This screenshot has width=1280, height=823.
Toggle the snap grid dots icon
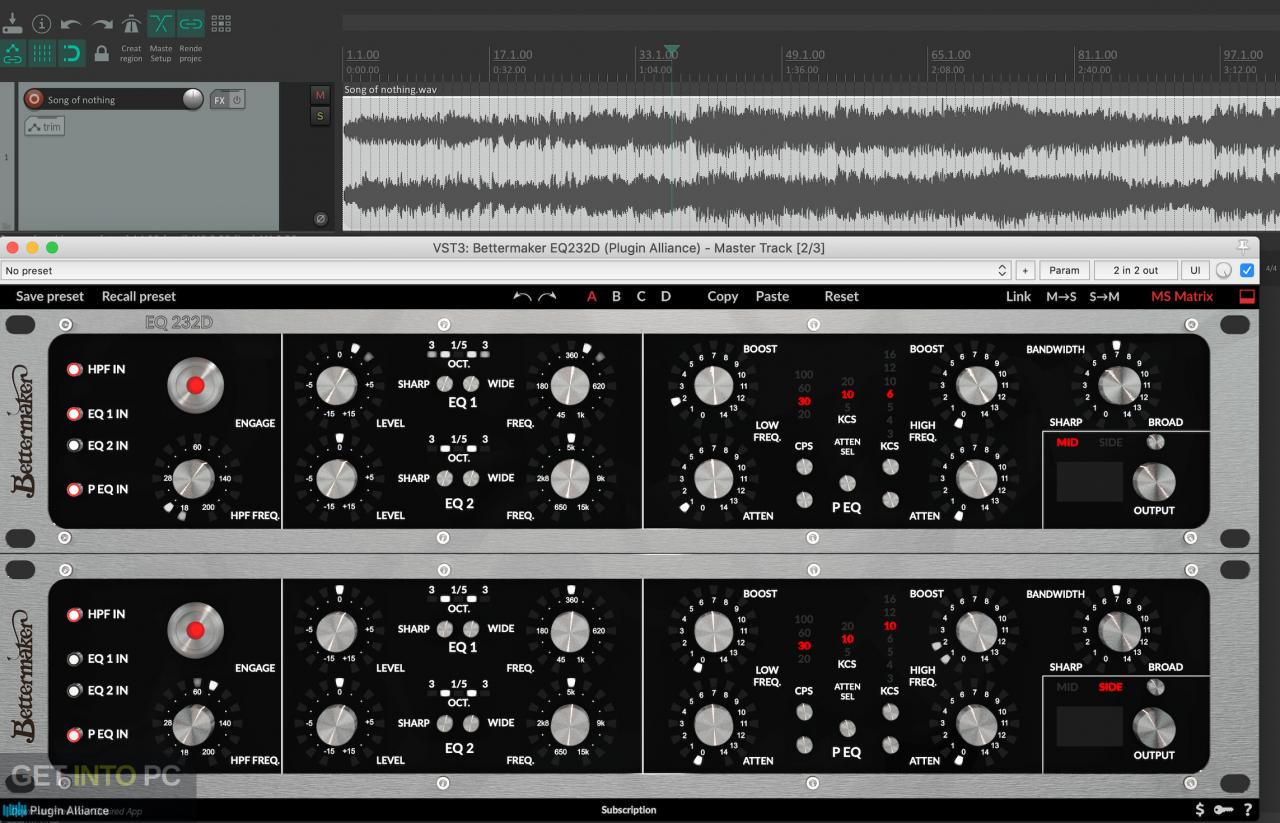point(221,23)
